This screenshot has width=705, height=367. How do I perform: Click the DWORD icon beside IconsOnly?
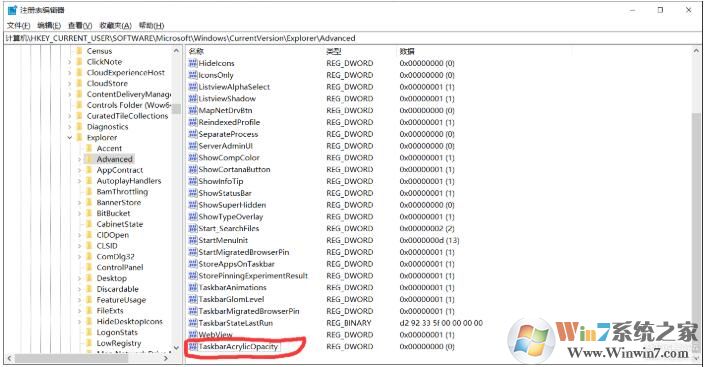point(193,75)
